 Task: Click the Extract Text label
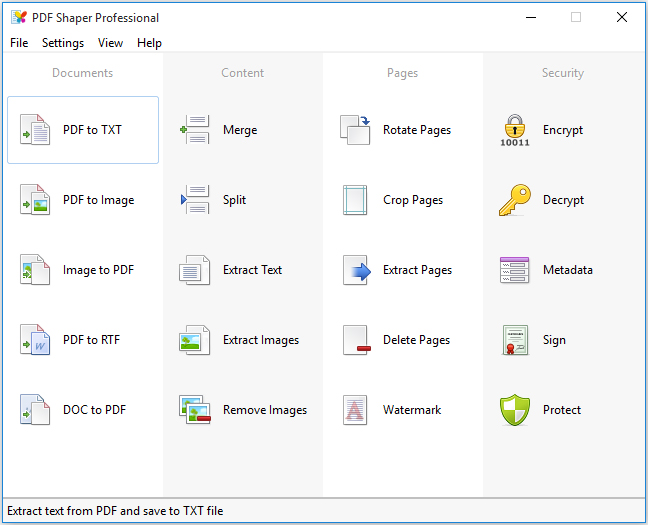point(252,270)
